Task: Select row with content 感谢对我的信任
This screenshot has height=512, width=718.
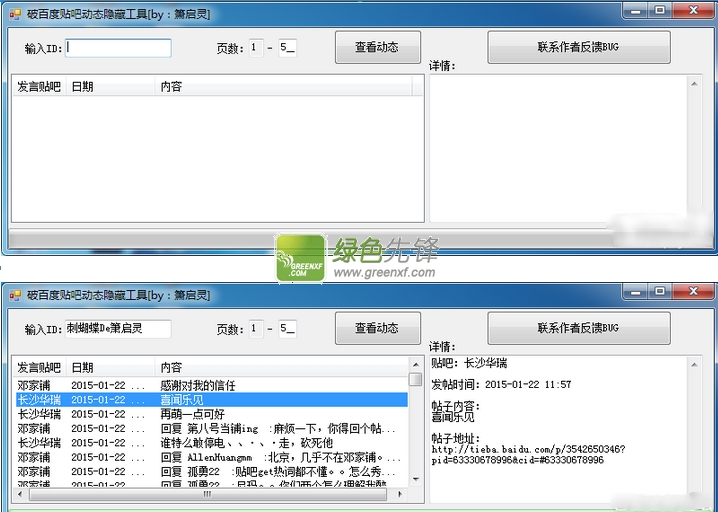Action: pyautogui.click(x=212, y=385)
